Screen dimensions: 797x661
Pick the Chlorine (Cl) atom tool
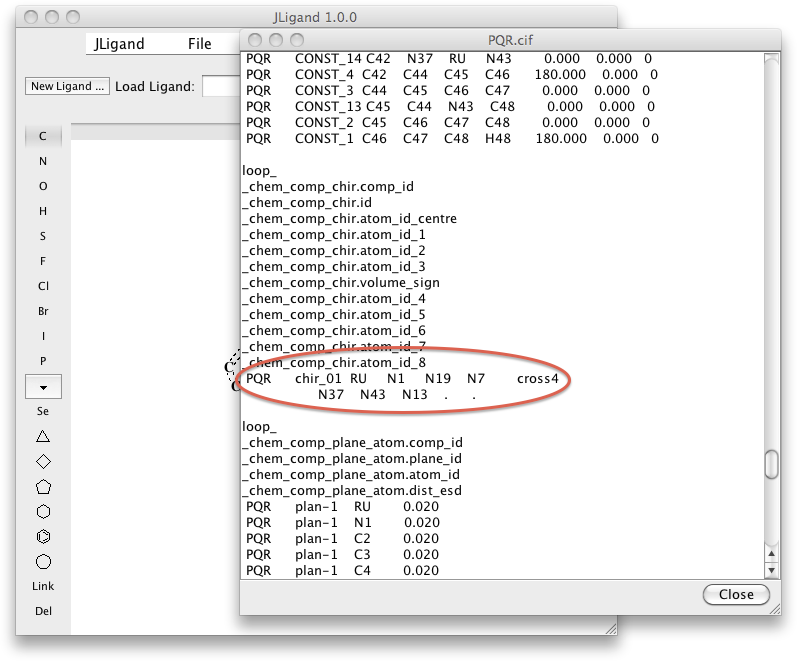[43, 286]
